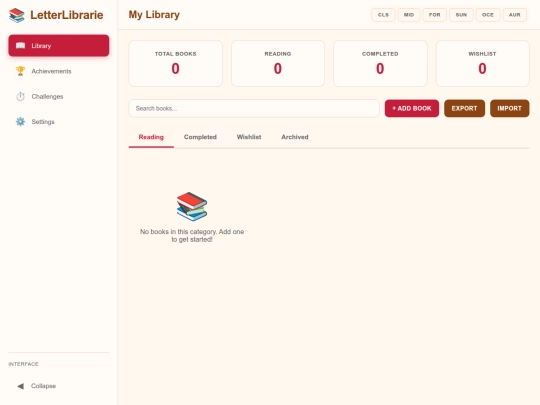The height and width of the screenshot is (405, 540).
Task: Click the Collapse arrow icon
Action: [x=20, y=386]
